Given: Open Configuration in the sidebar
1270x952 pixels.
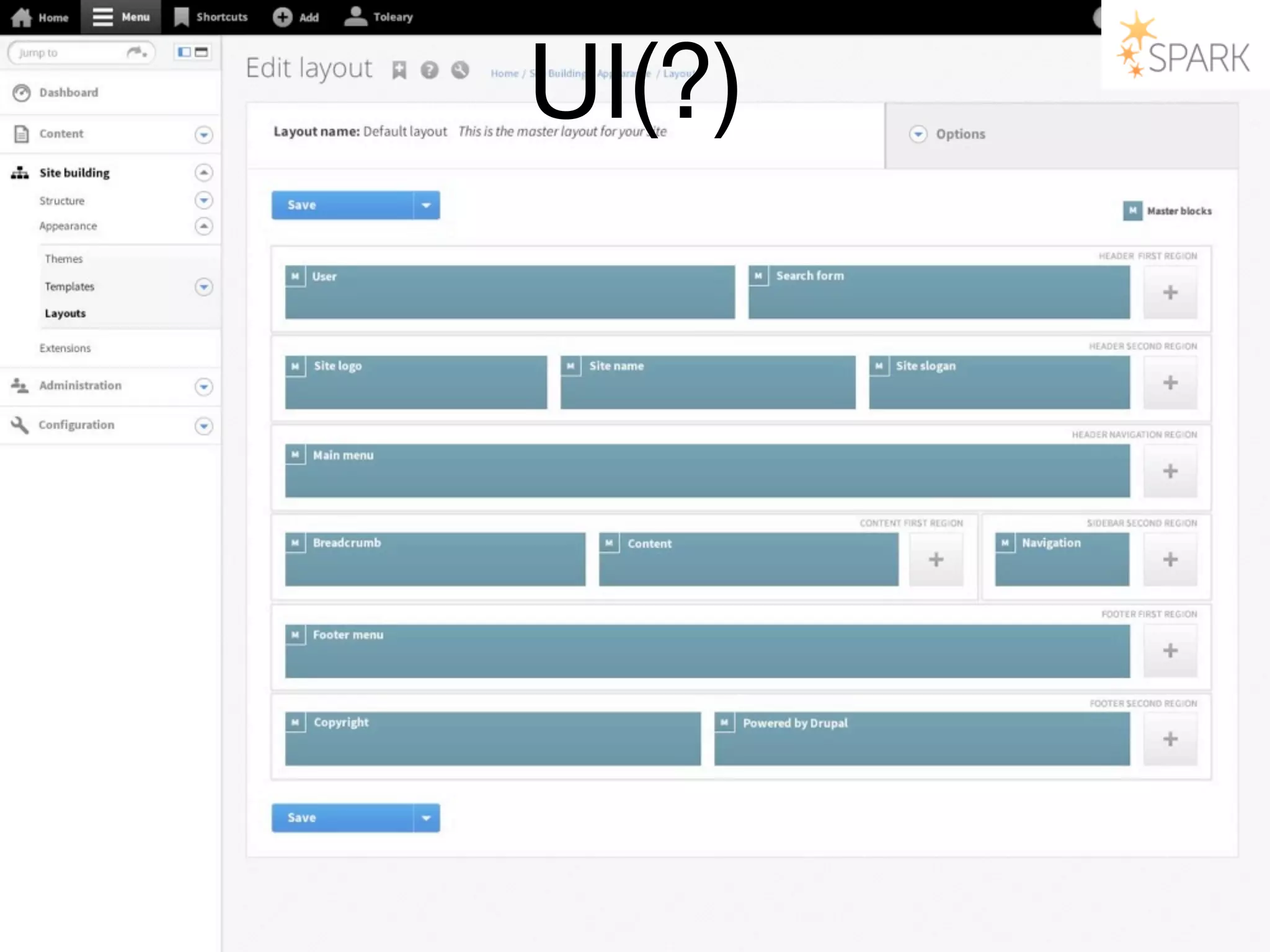Looking at the screenshot, I should tap(76, 425).
